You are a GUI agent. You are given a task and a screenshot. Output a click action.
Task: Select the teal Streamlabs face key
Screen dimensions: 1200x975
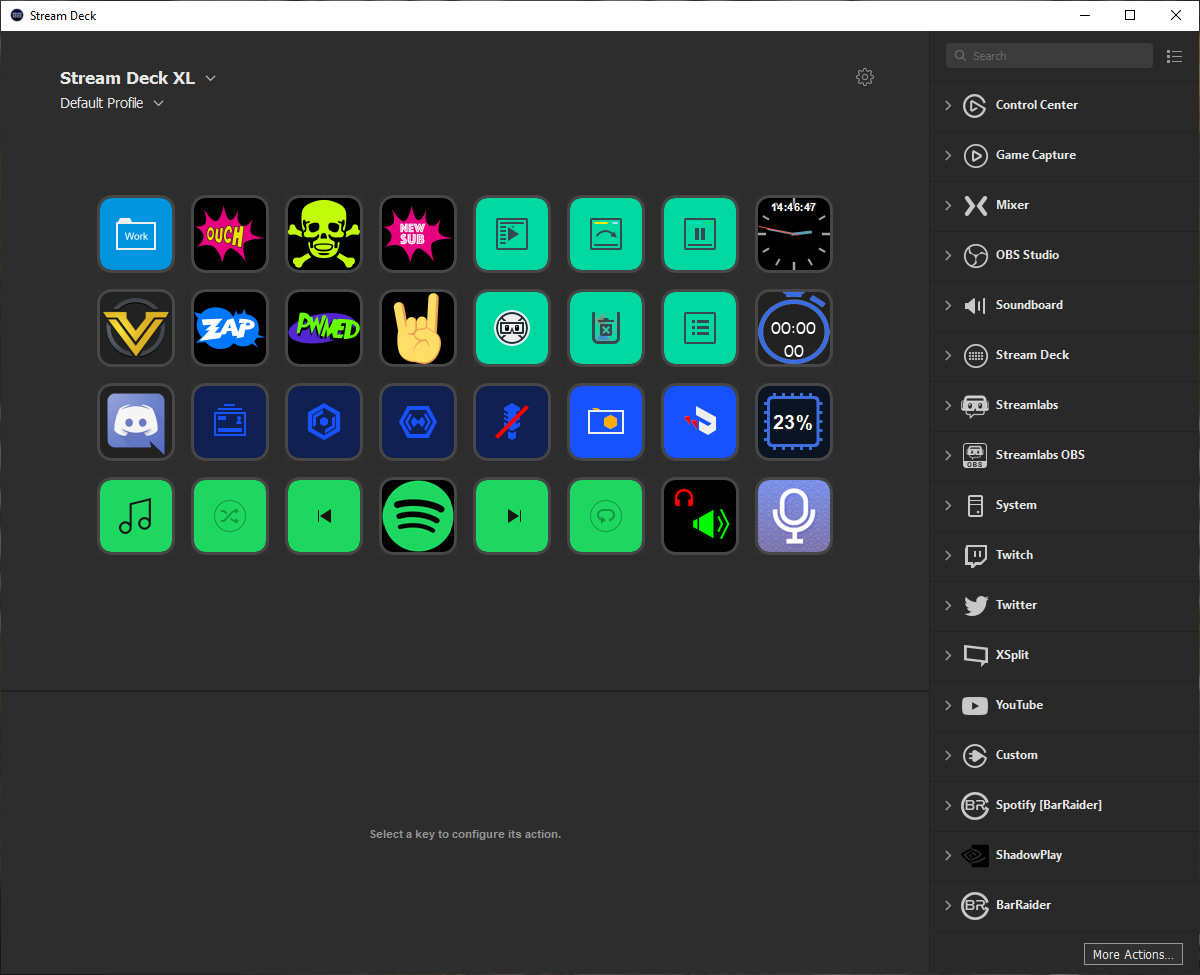click(x=512, y=328)
